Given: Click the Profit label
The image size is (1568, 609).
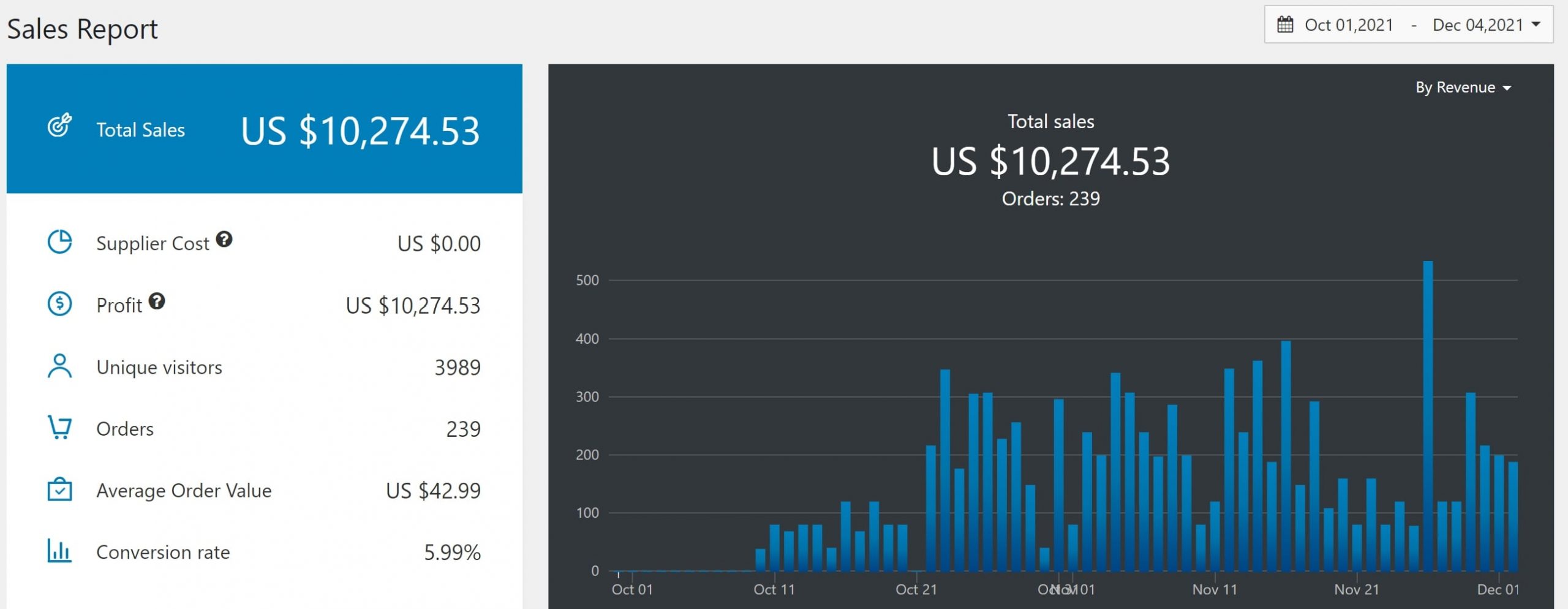Looking at the screenshot, I should (x=119, y=305).
